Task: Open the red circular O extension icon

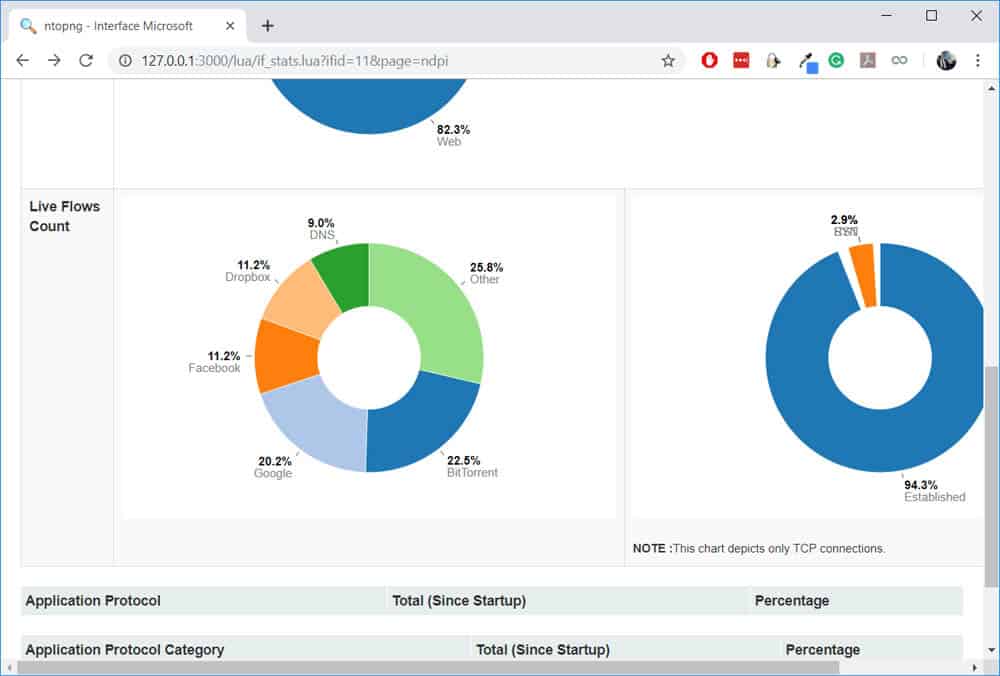Action: pyautogui.click(x=709, y=61)
